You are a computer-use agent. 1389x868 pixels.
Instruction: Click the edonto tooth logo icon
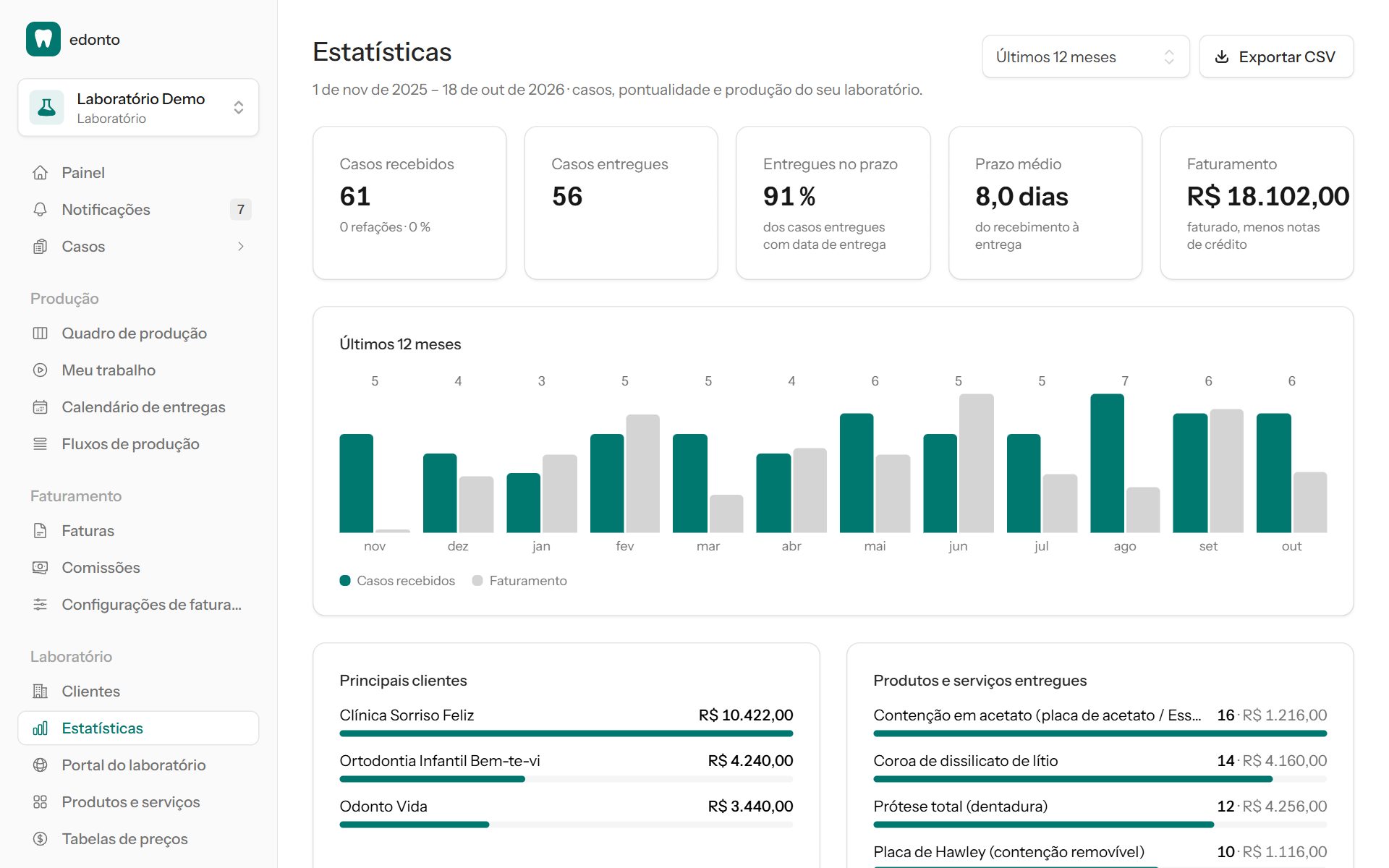coord(43,39)
